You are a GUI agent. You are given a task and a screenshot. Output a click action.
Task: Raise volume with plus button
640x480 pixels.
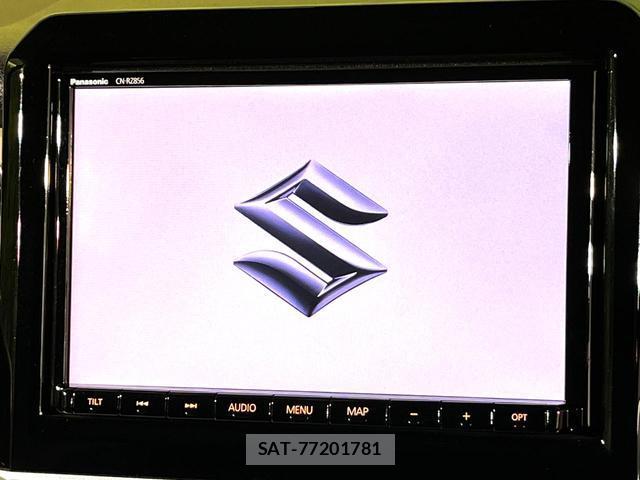tap(466, 416)
